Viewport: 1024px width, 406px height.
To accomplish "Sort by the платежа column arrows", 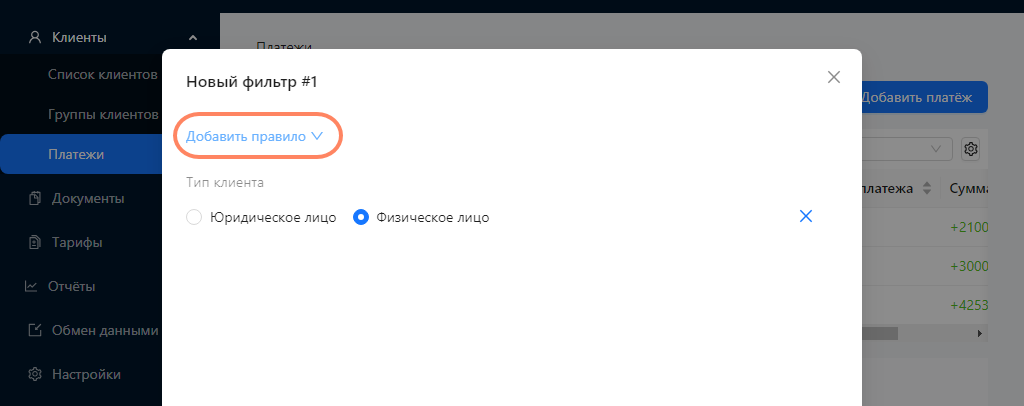I will click(926, 189).
